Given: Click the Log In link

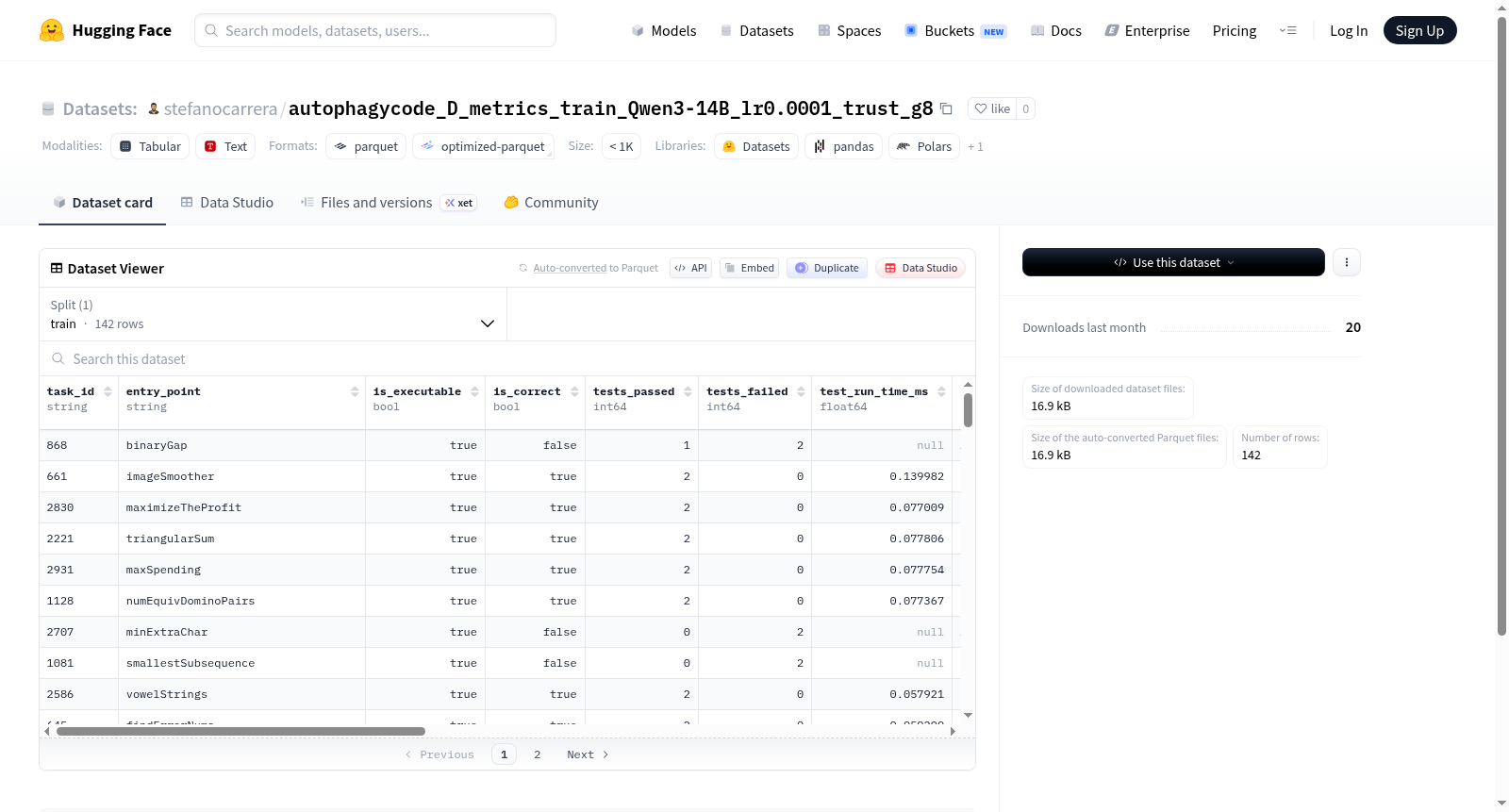Looking at the screenshot, I should 1349,30.
